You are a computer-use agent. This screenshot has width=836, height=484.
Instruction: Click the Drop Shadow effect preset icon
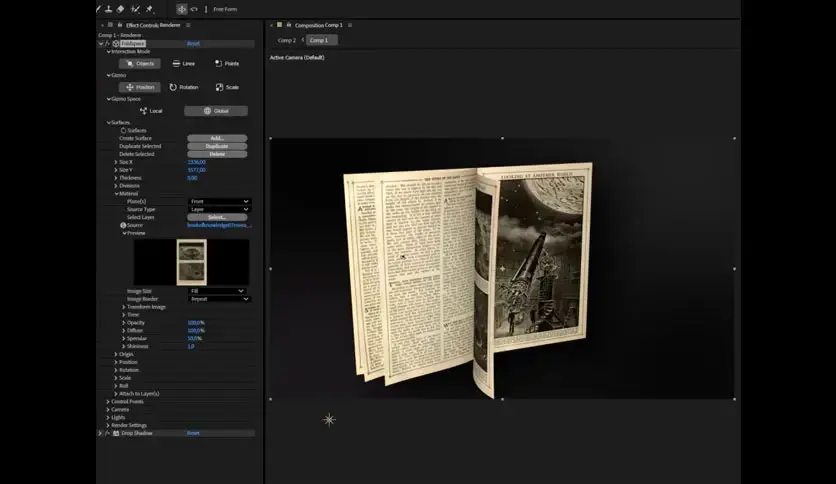(116, 433)
